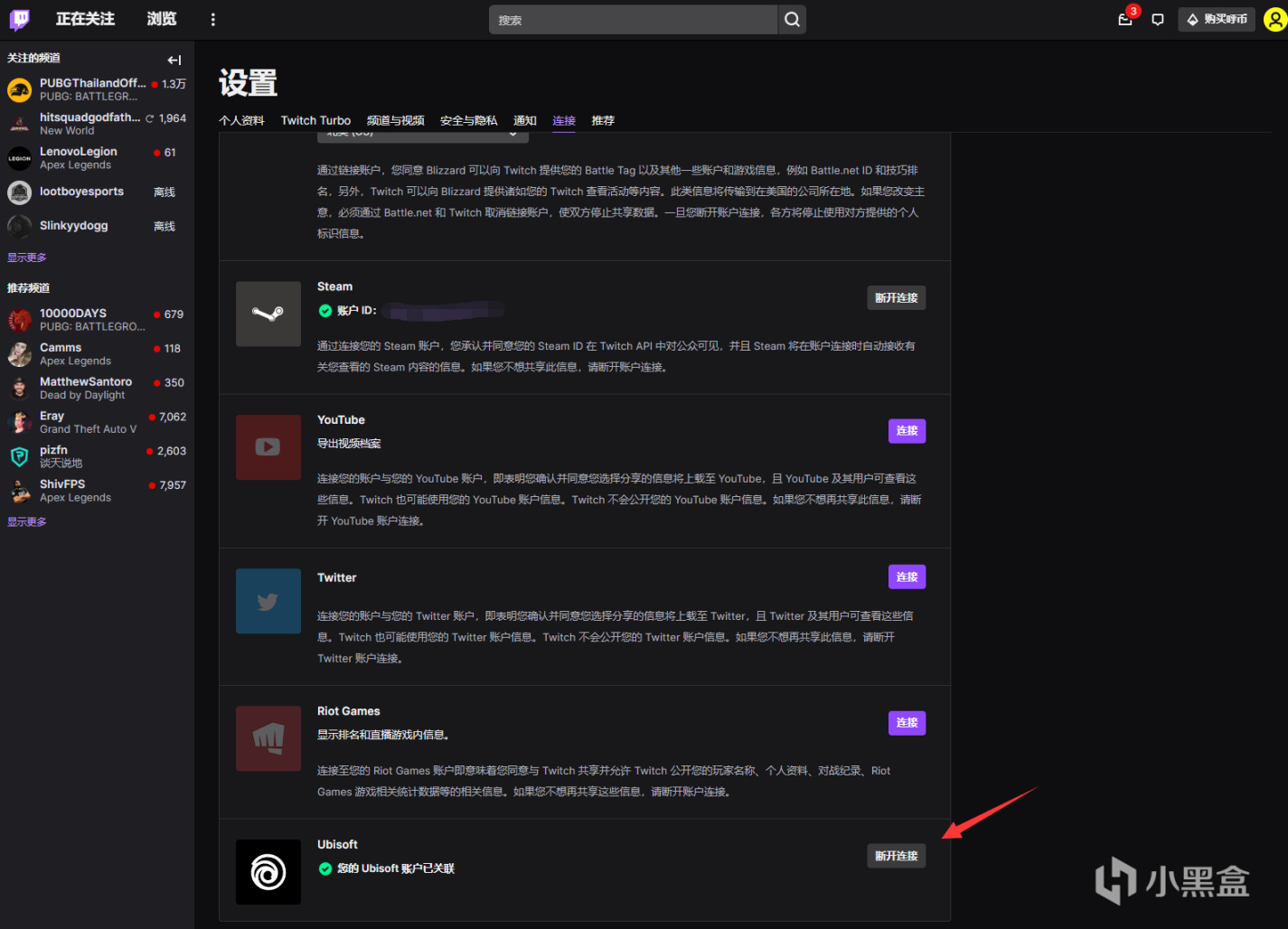Click the YouTube section title

[341, 420]
